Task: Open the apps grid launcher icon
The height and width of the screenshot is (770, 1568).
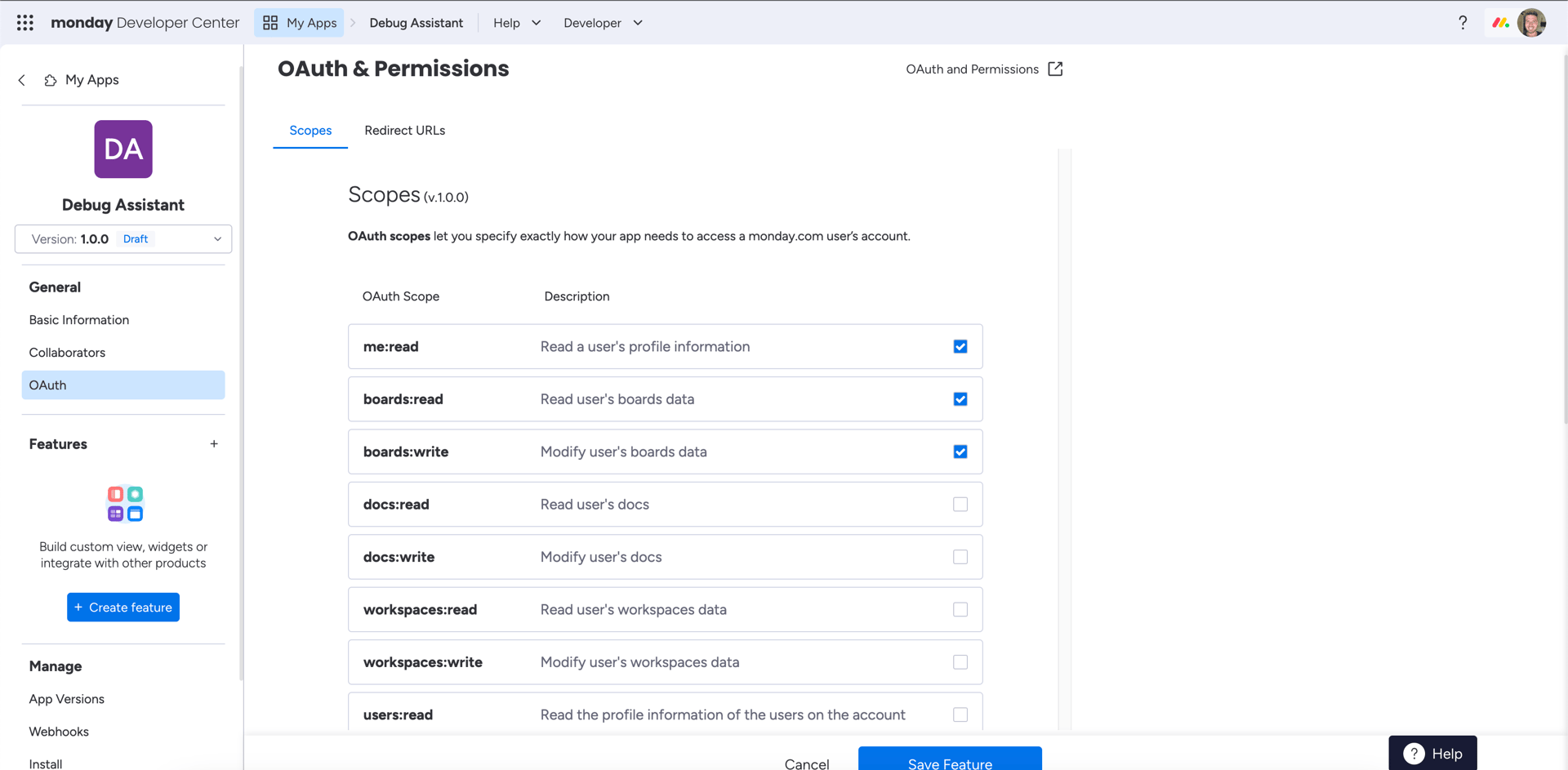Action: [25, 23]
